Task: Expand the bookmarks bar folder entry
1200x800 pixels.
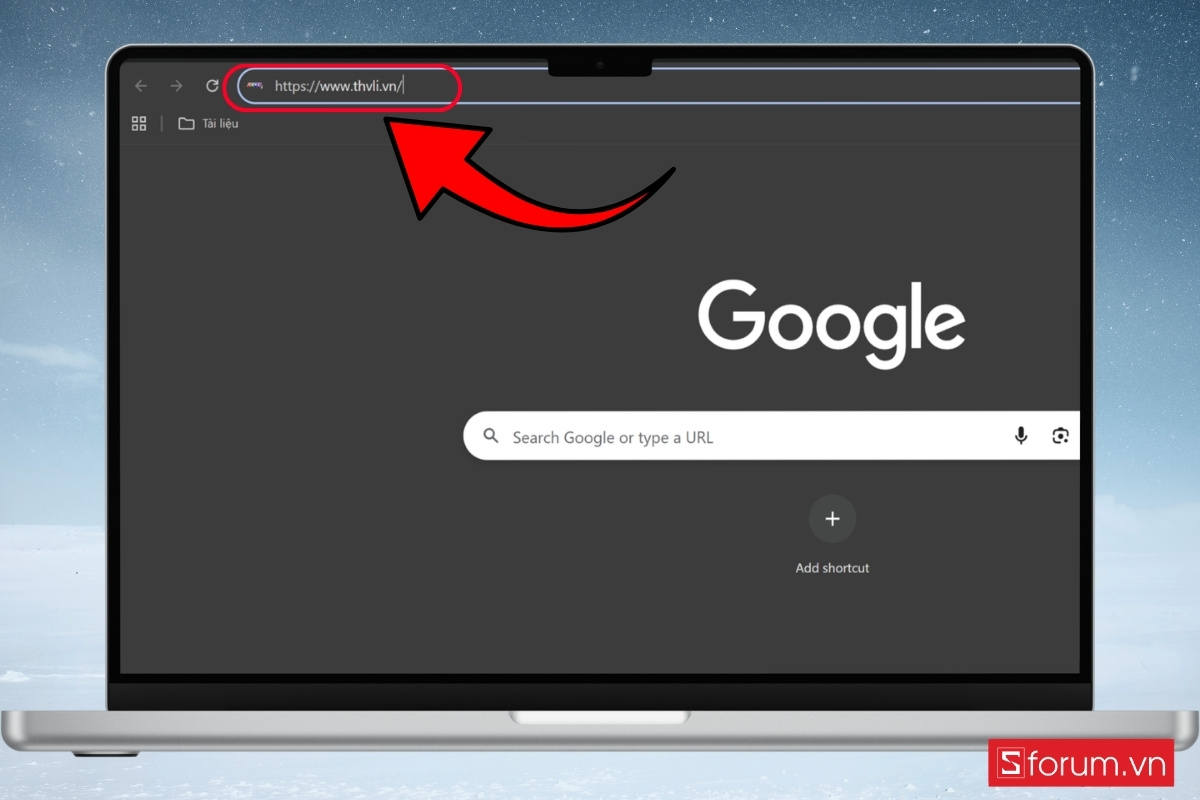Action: [207, 123]
